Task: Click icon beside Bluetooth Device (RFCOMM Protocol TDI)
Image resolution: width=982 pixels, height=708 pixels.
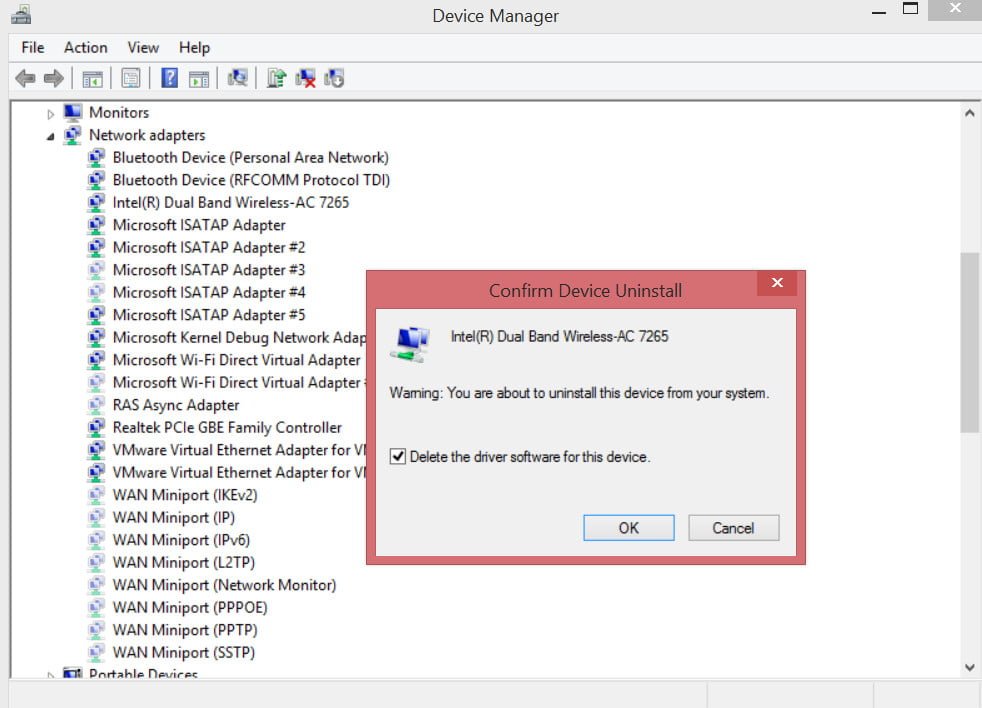Action: click(x=96, y=180)
